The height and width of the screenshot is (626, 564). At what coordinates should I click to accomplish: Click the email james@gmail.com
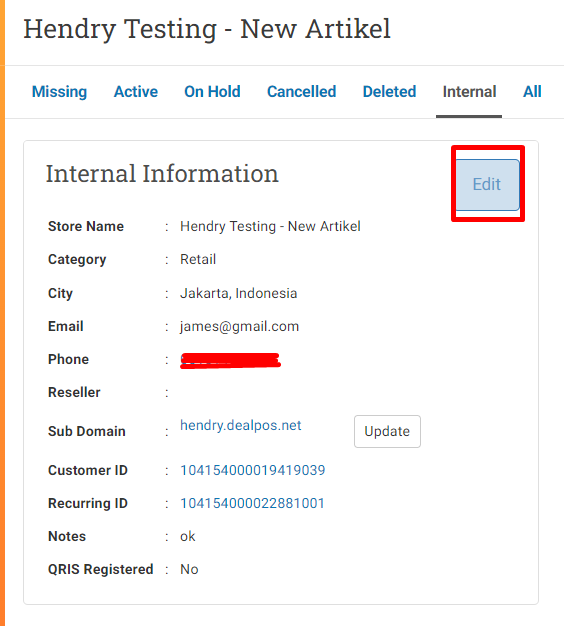(x=239, y=327)
